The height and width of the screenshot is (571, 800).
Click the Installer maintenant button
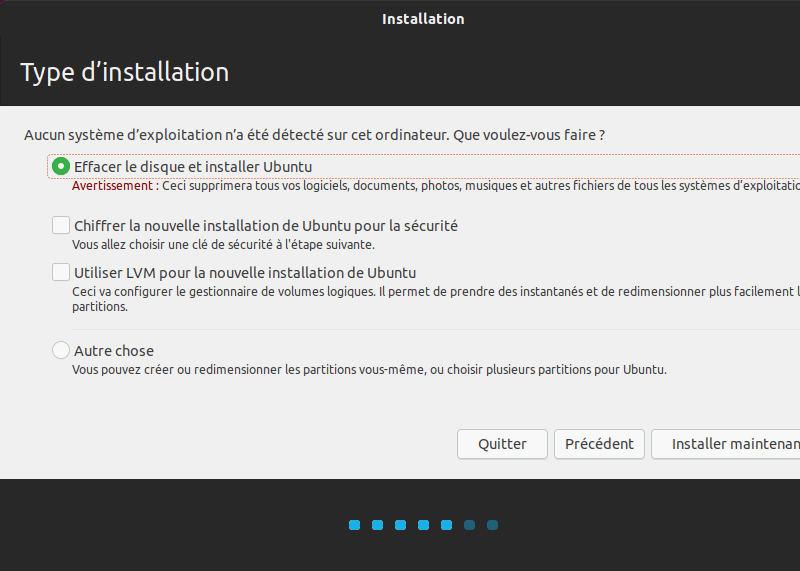click(728, 444)
